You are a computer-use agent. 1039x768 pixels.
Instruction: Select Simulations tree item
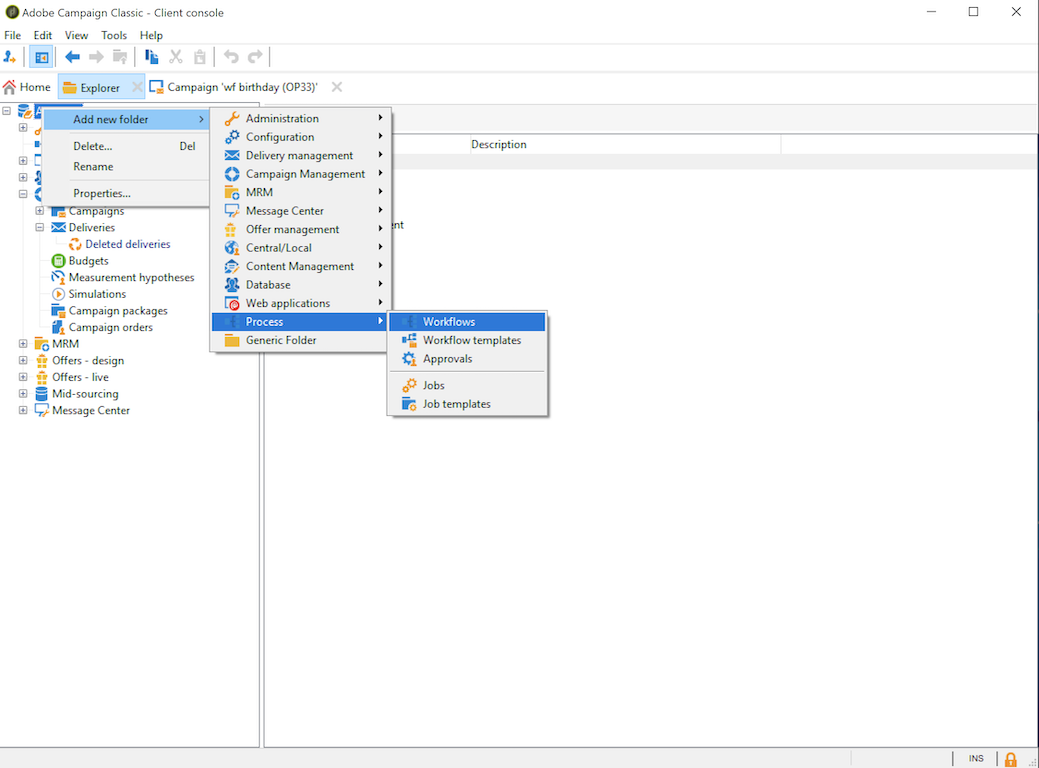(97, 294)
